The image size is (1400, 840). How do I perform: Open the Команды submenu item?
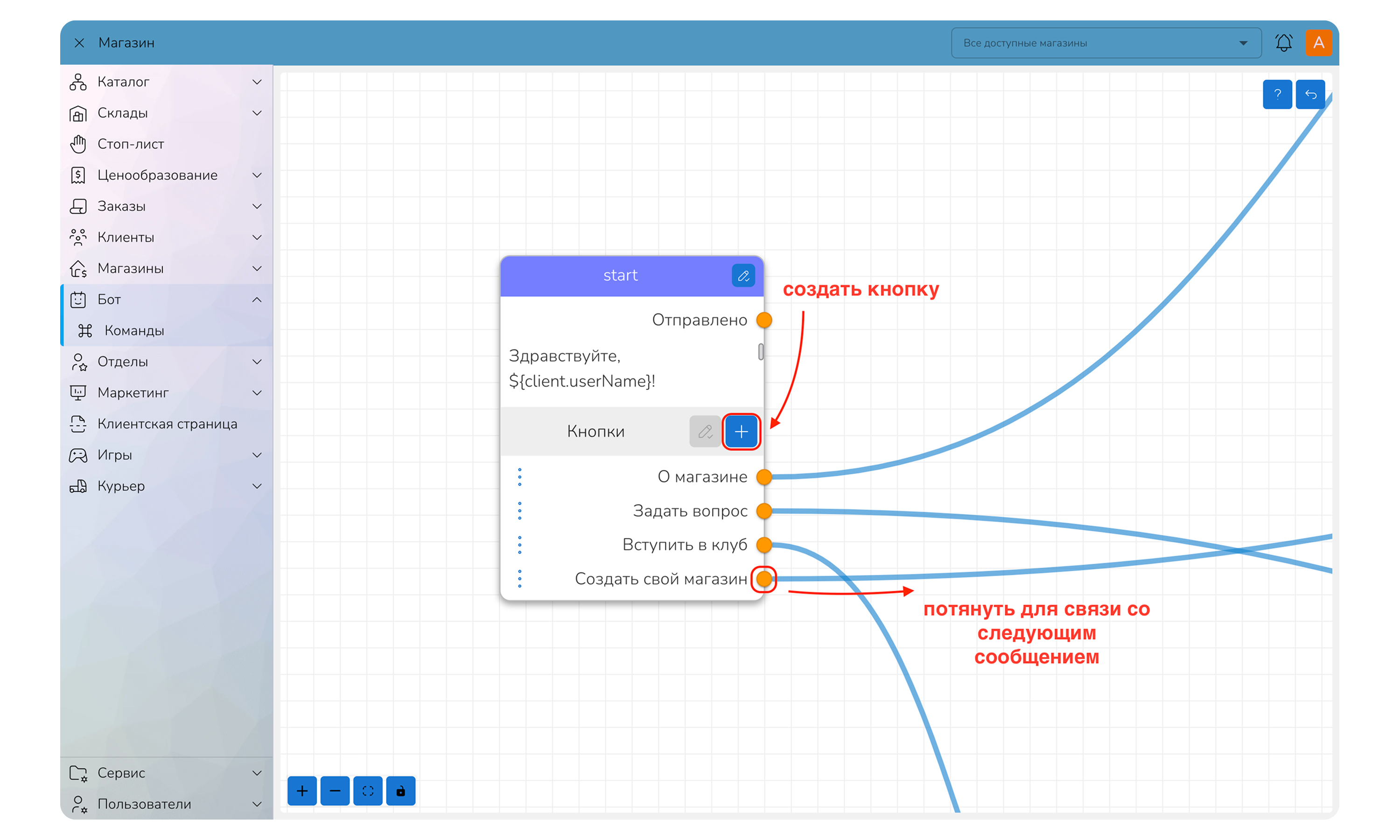[134, 330]
